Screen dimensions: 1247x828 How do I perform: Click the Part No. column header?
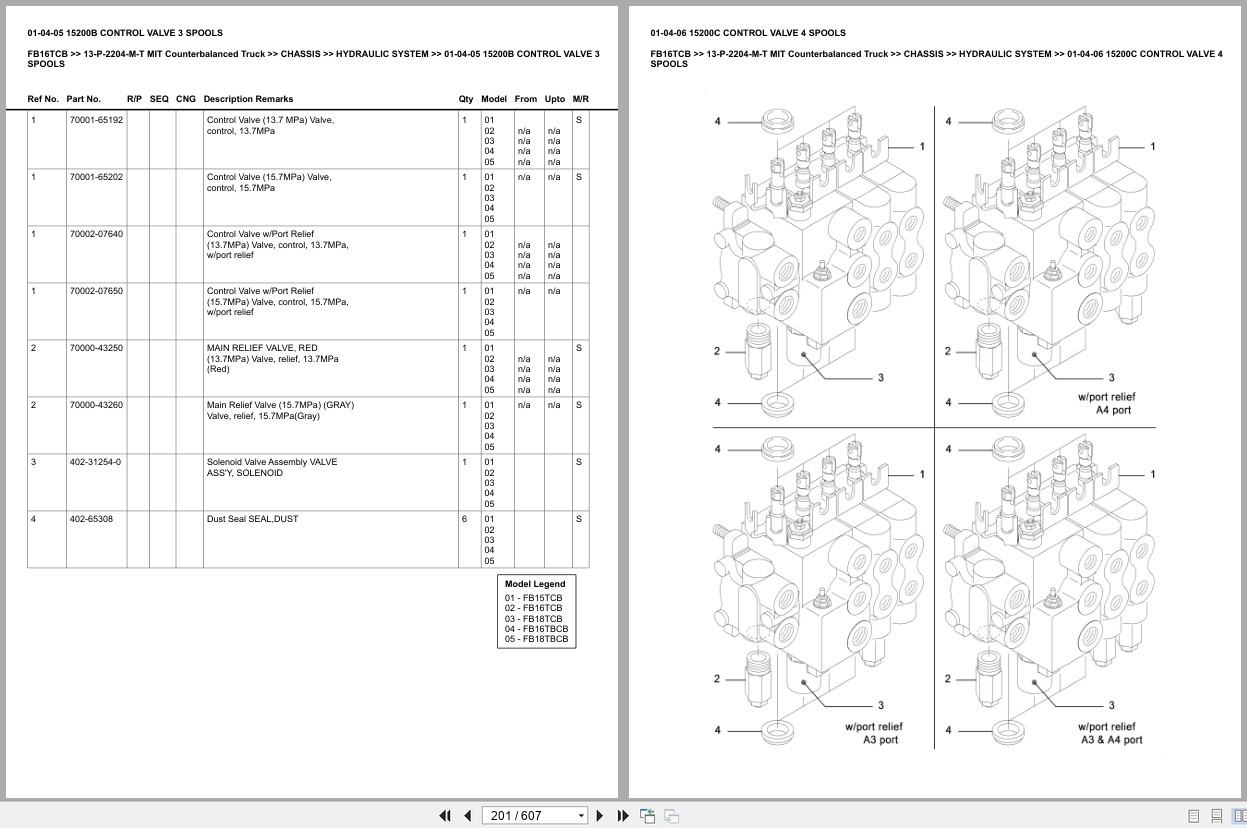83,99
